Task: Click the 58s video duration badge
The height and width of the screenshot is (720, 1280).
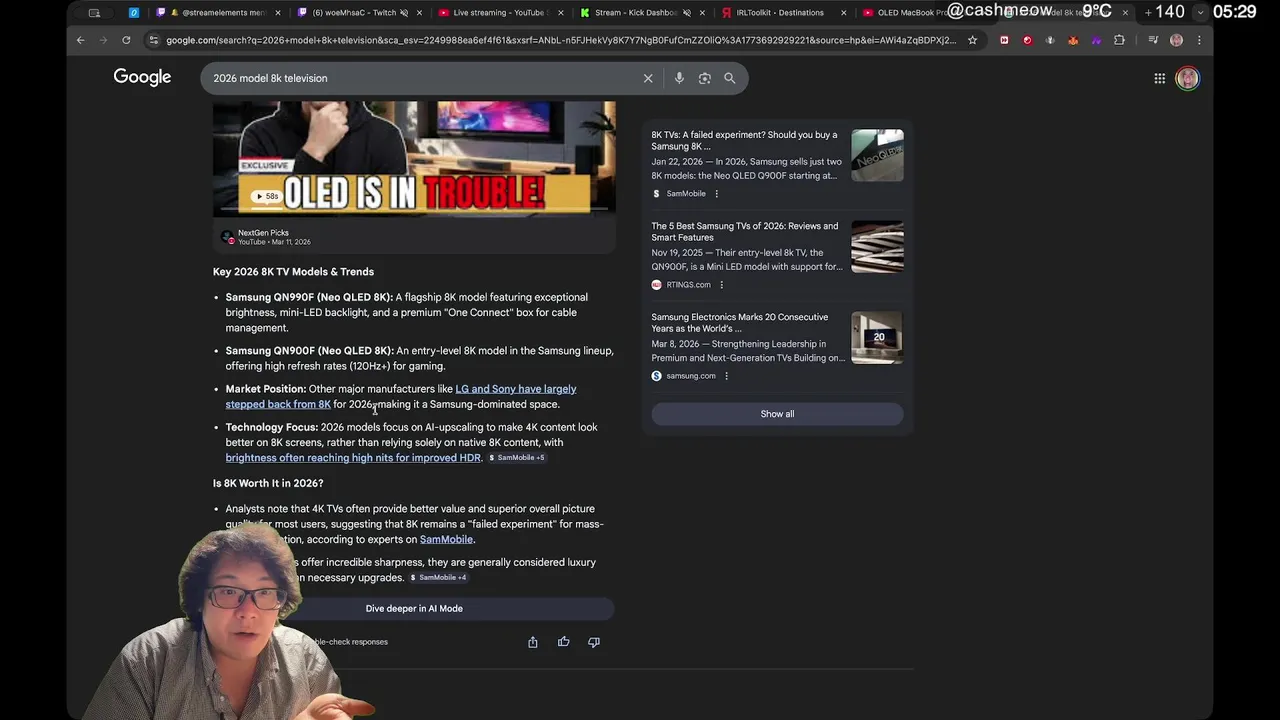Action: [x=265, y=196]
